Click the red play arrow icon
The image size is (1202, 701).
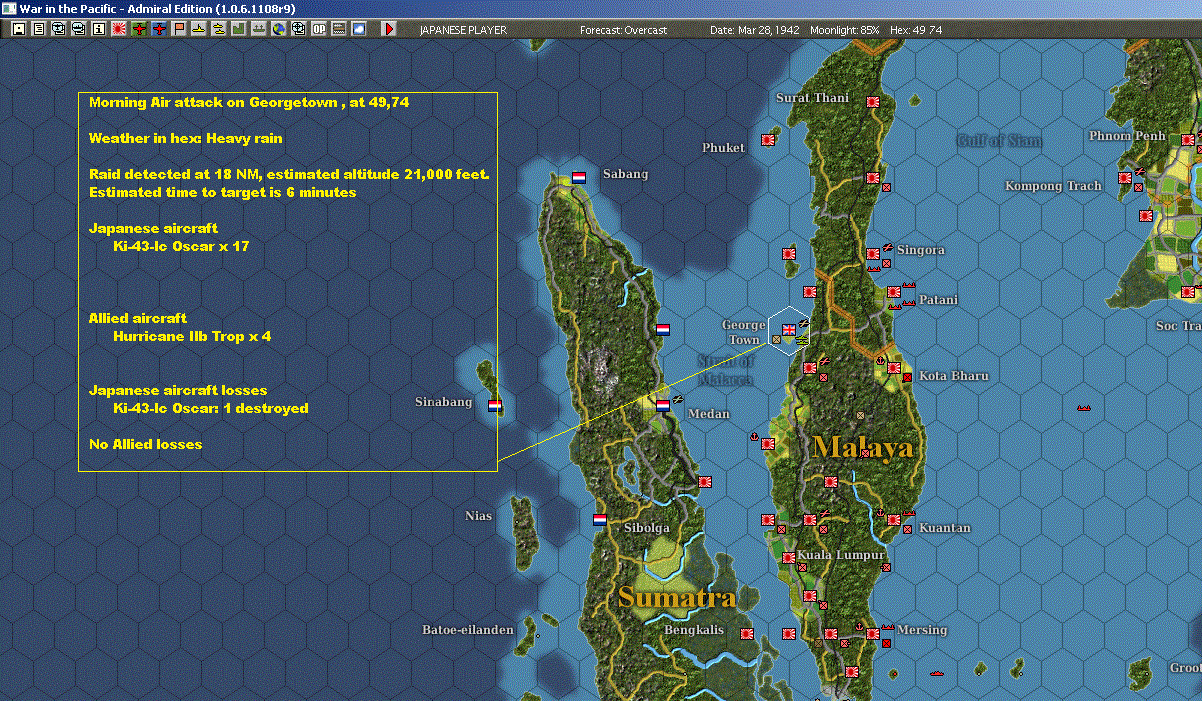click(x=390, y=29)
